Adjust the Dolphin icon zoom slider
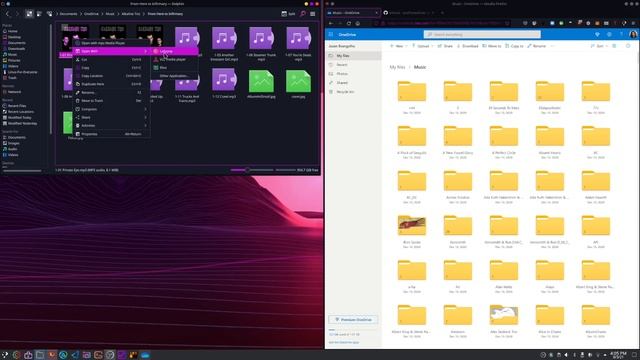The height and width of the screenshot is (360, 640). (x=251, y=170)
